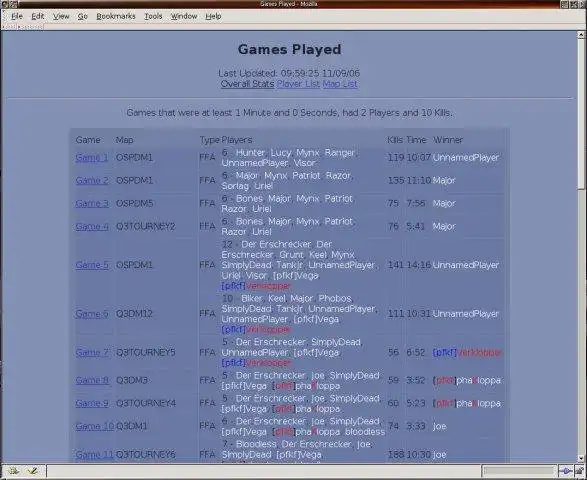Follow the Overall Stats link
The image size is (587, 480).
247,84
